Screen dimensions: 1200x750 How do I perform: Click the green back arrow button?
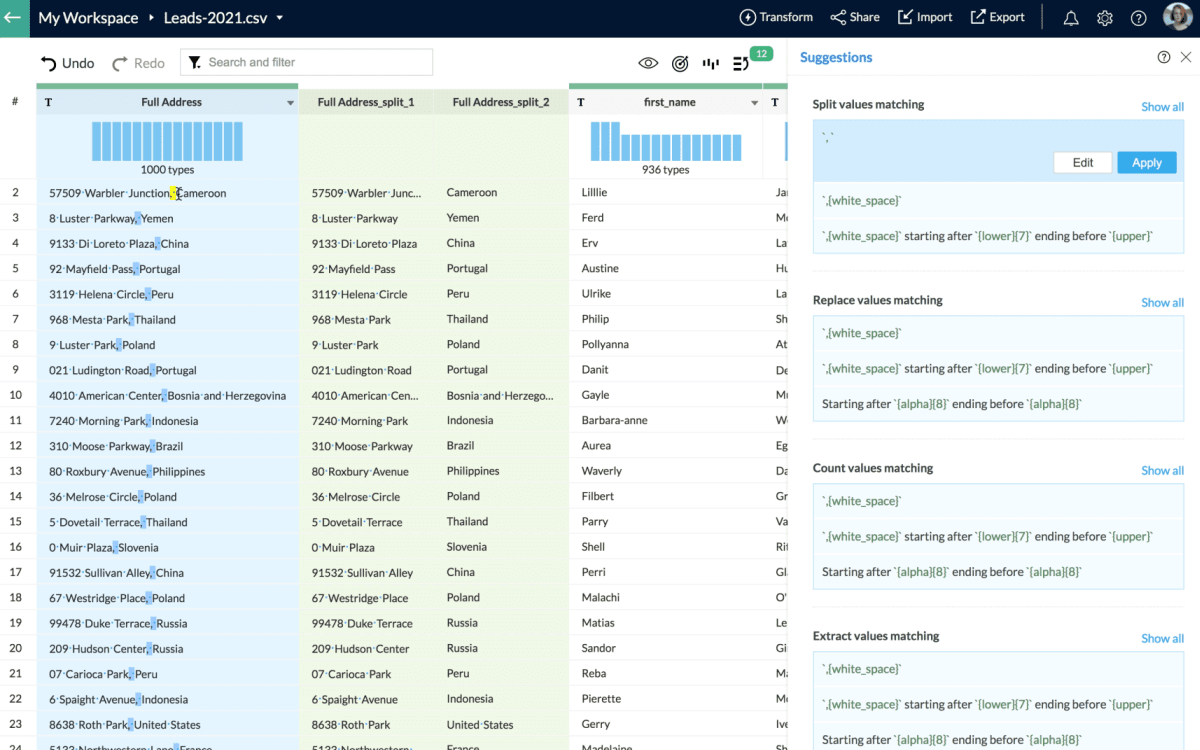point(14,18)
